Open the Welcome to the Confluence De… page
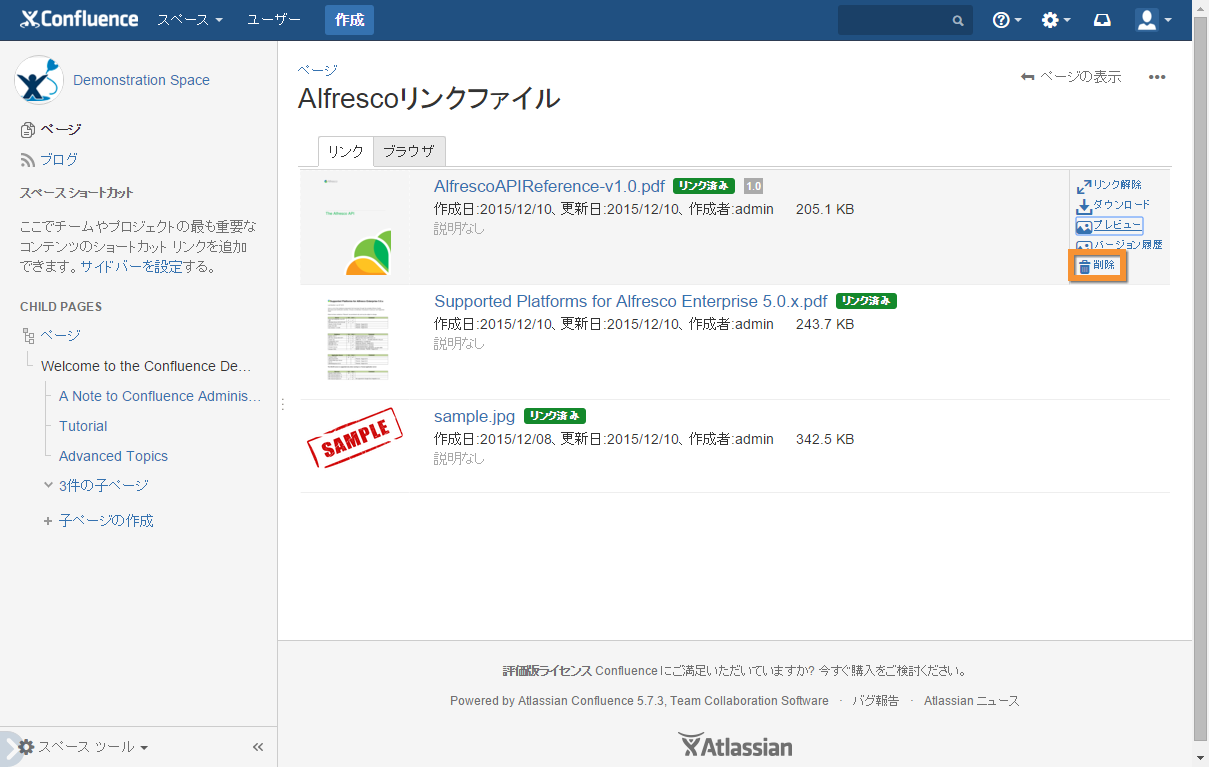The width and height of the screenshot is (1209, 767). [146, 366]
